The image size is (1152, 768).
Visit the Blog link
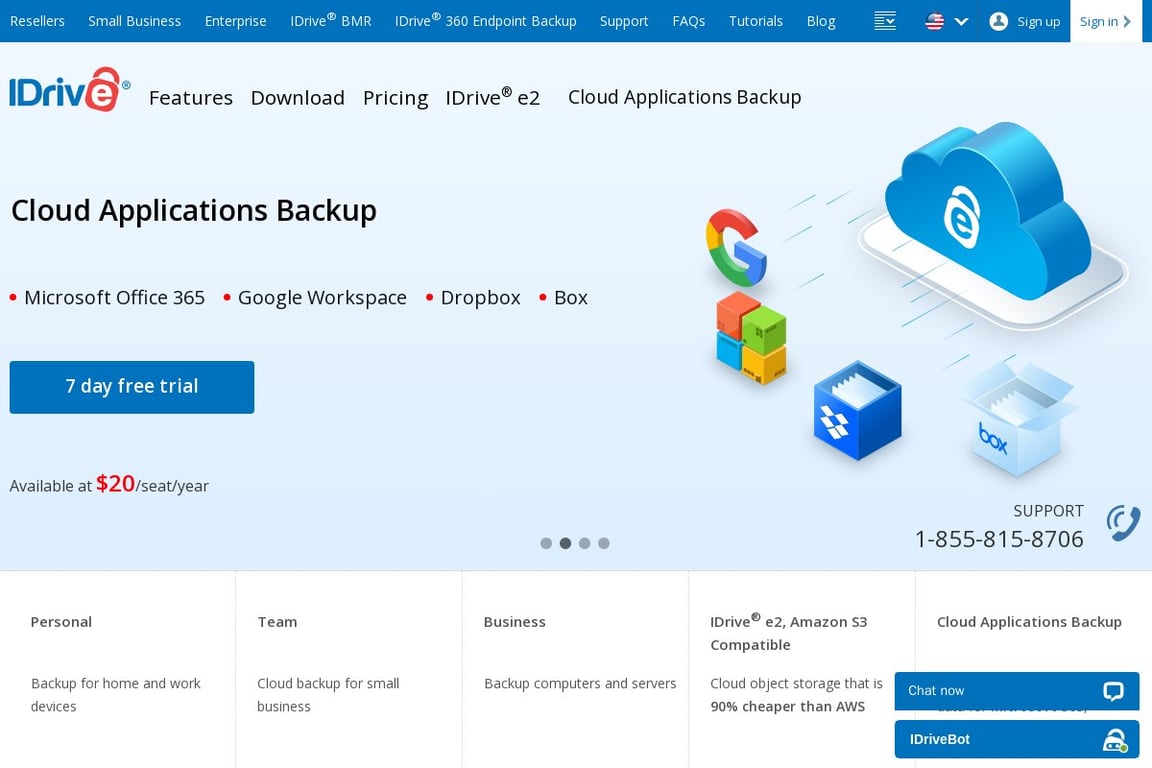tap(821, 21)
